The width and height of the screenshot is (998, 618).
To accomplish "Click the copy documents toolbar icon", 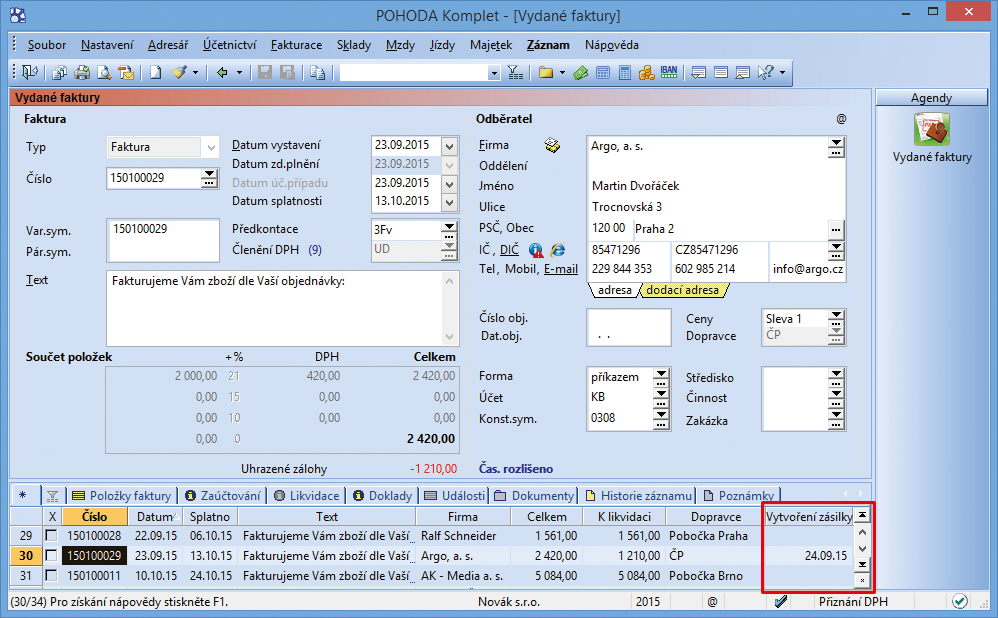I will (59, 73).
